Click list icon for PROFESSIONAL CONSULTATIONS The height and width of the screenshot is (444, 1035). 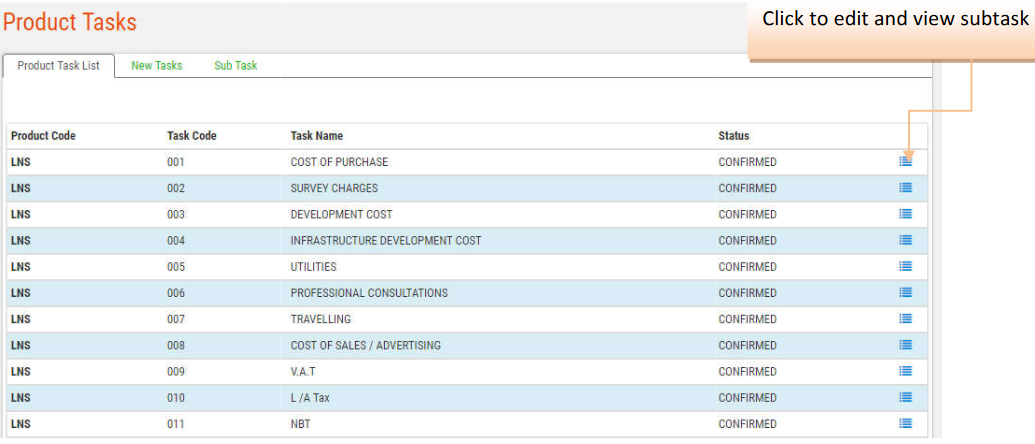905,292
